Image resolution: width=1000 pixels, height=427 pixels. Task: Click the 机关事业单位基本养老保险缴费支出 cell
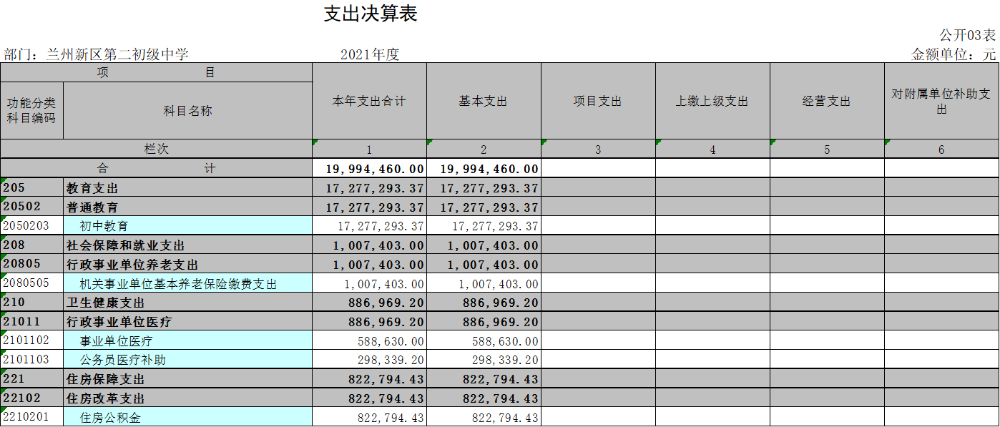[x=187, y=284]
